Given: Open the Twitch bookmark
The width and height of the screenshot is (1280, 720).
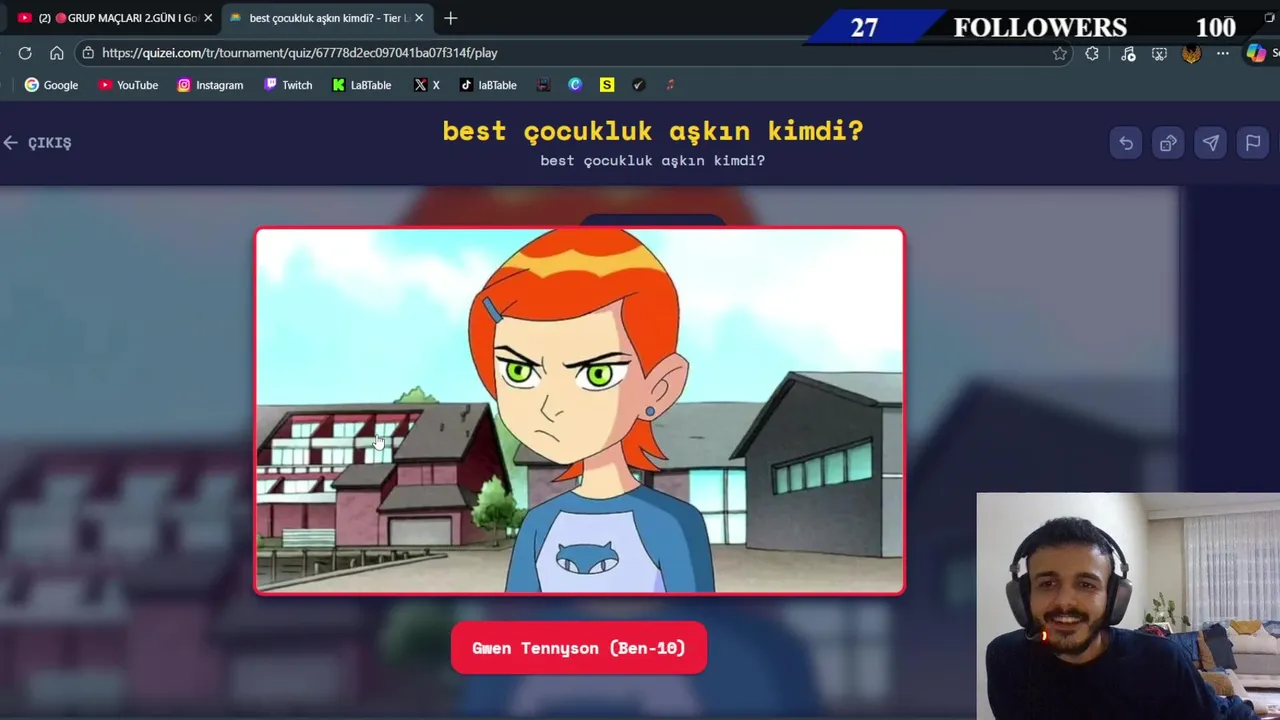Looking at the screenshot, I should pyautogui.click(x=288, y=85).
